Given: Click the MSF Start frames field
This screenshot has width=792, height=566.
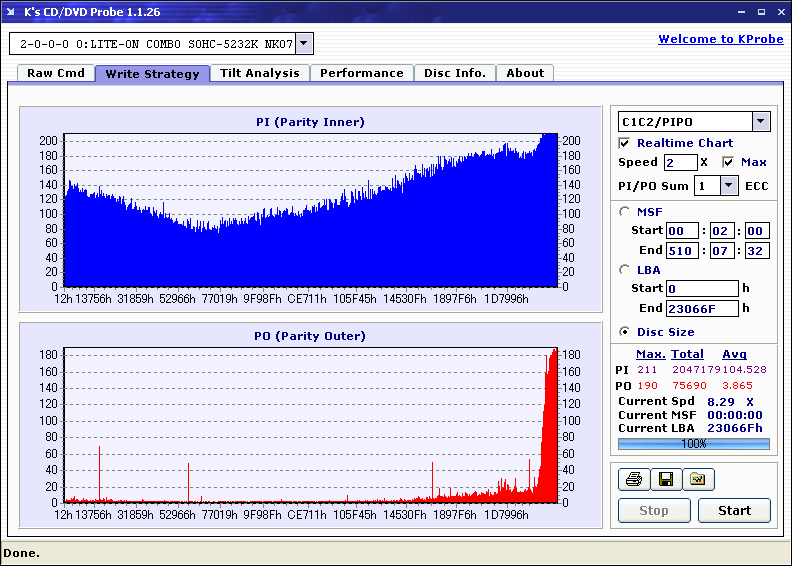Looking at the screenshot, I should [x=757, y=231].
